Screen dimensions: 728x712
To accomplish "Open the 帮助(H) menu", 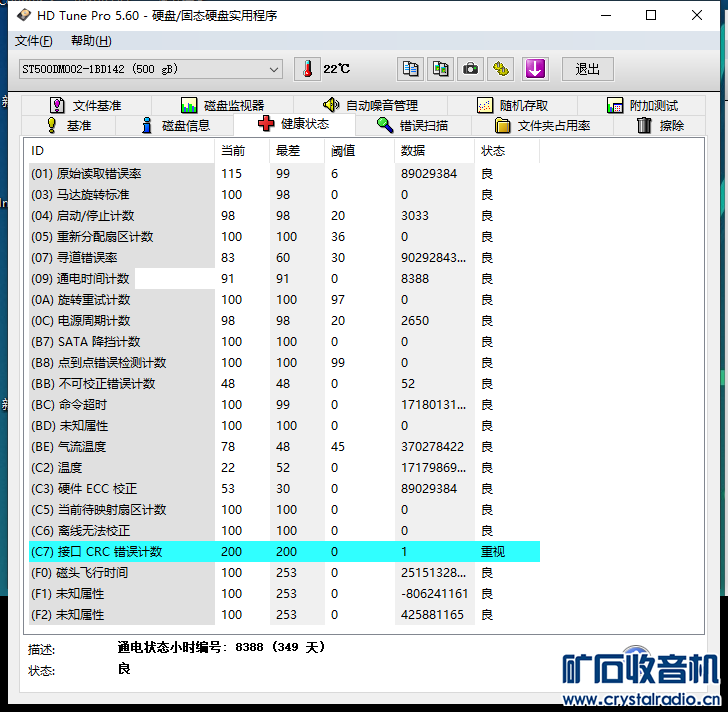I will tap(91, 41).
